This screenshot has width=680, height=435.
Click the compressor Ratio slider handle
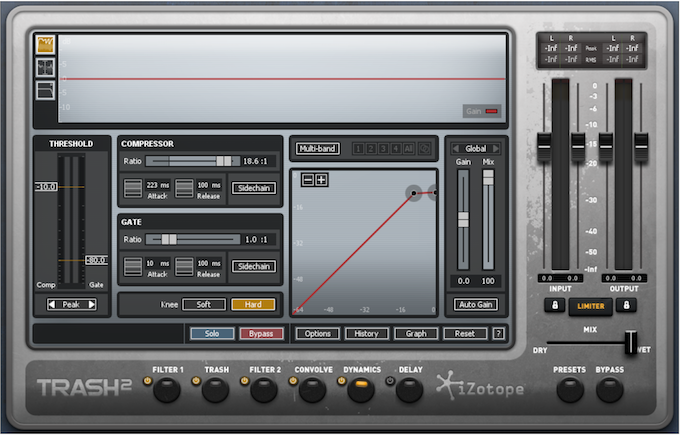pyautogui.click(x=224, y=161)
